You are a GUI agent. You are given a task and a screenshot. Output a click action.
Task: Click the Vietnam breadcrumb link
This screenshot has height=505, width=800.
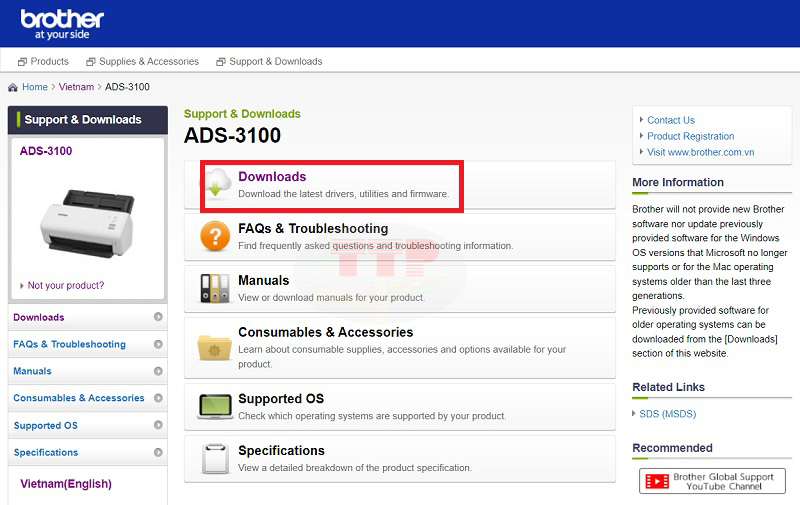[x=76, y=87]
